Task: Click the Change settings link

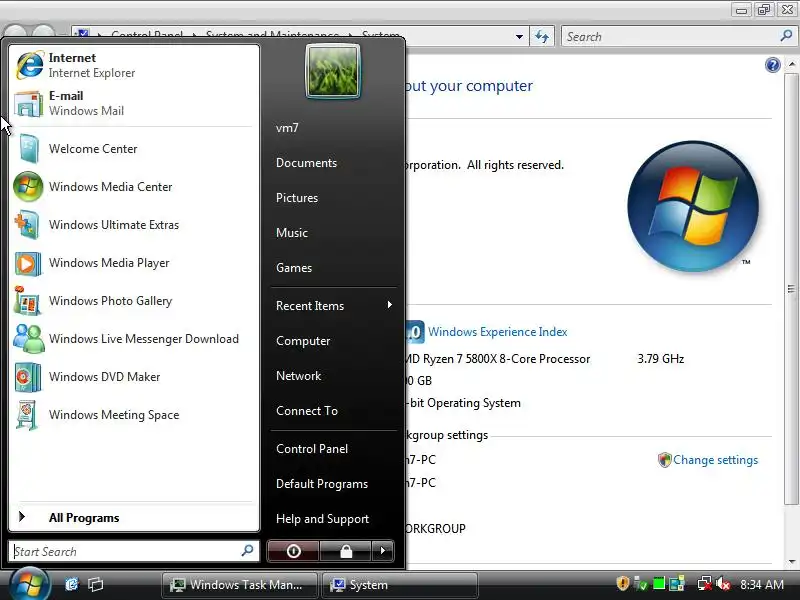Action: (x=715, y=460)
